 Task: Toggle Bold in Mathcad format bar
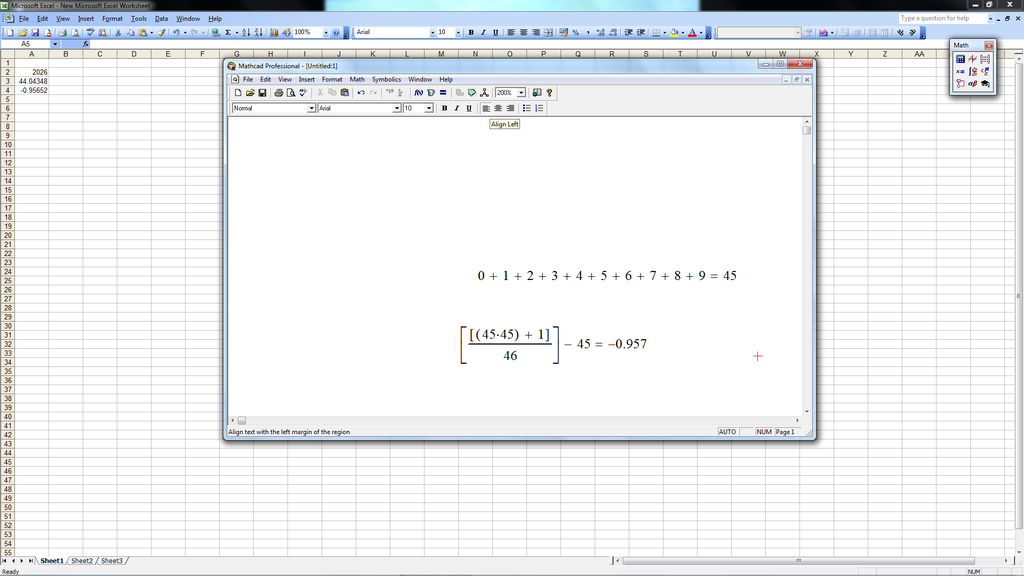444,108
